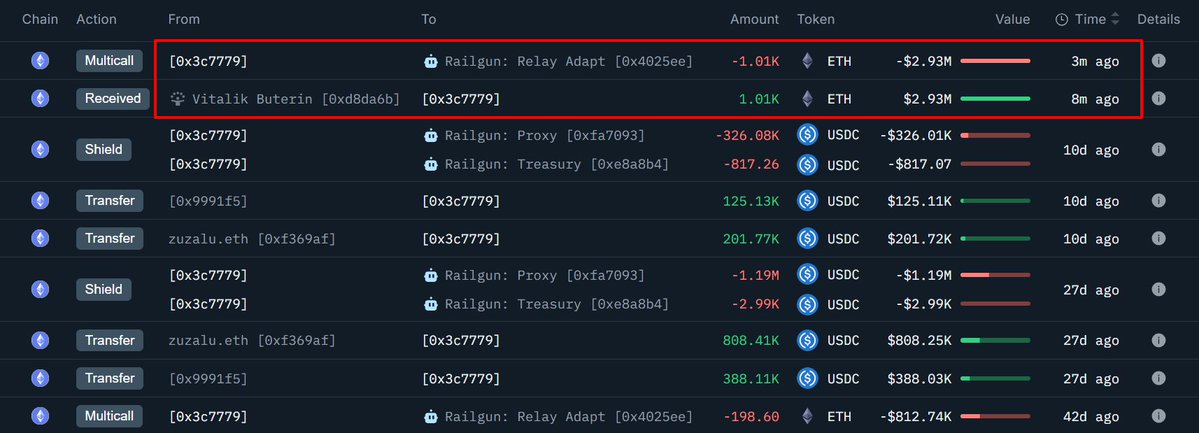This screenshot has height=433, width=1199.
Task: Click the chain icon beside the 42d ago Multicall
Action: [40, 416]
